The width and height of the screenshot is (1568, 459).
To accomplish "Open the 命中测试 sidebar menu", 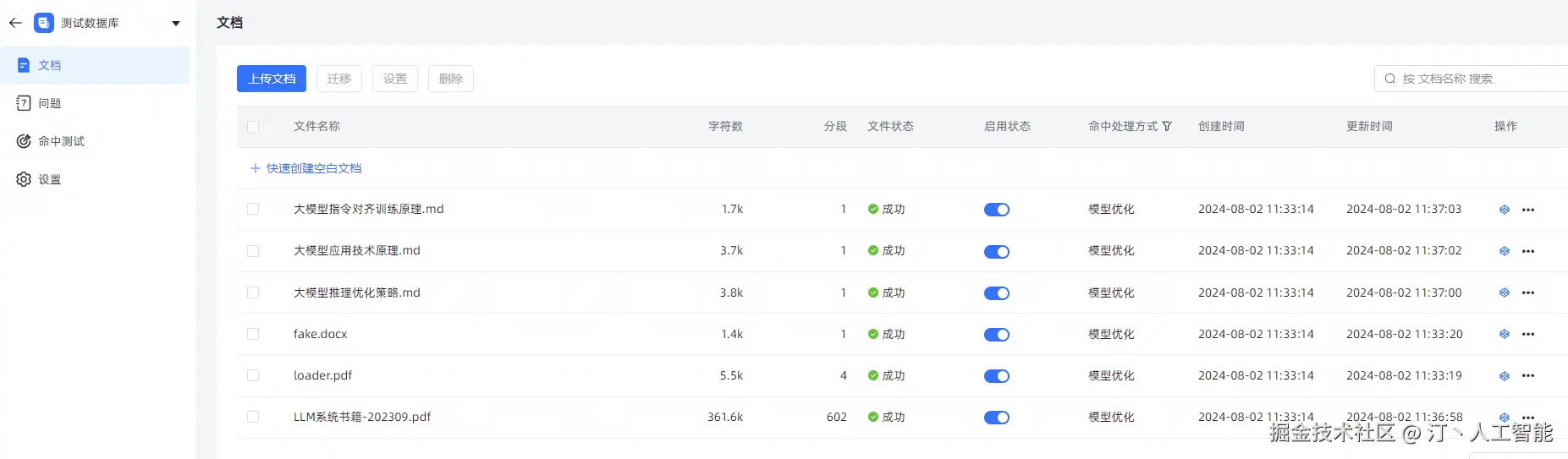I will coord(61,141).
